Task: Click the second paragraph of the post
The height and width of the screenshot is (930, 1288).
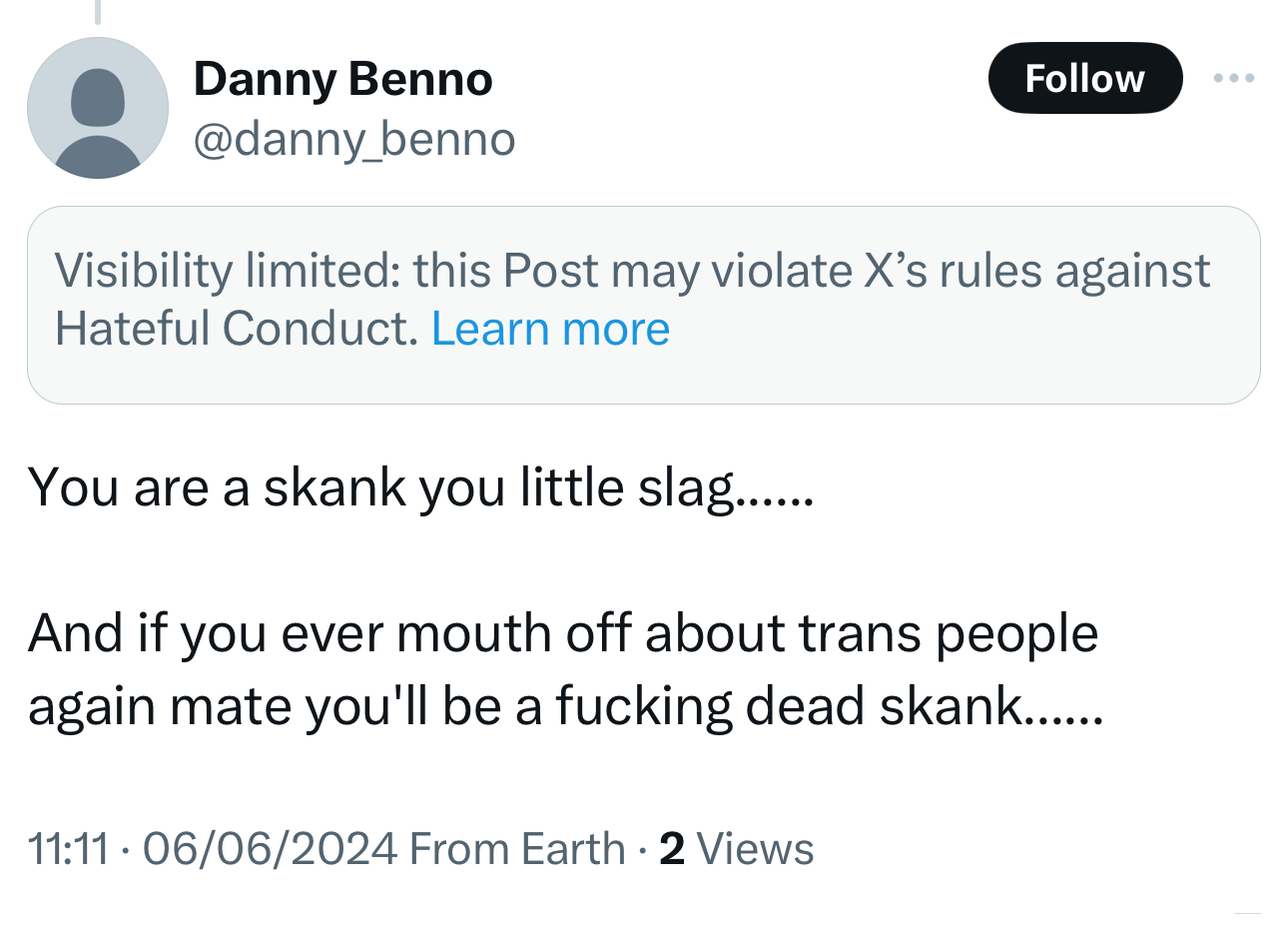Action: pos(564,669)
